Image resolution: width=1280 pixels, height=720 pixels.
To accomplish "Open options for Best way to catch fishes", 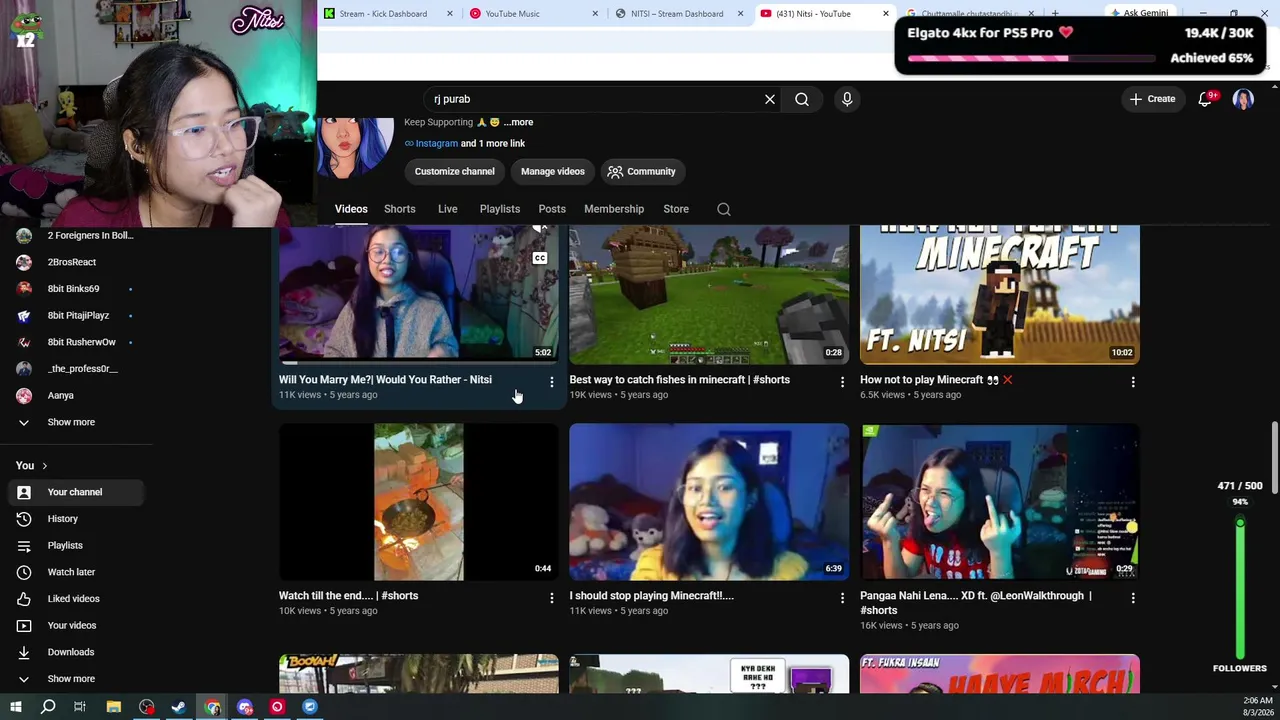I will (x=842, y=381).
